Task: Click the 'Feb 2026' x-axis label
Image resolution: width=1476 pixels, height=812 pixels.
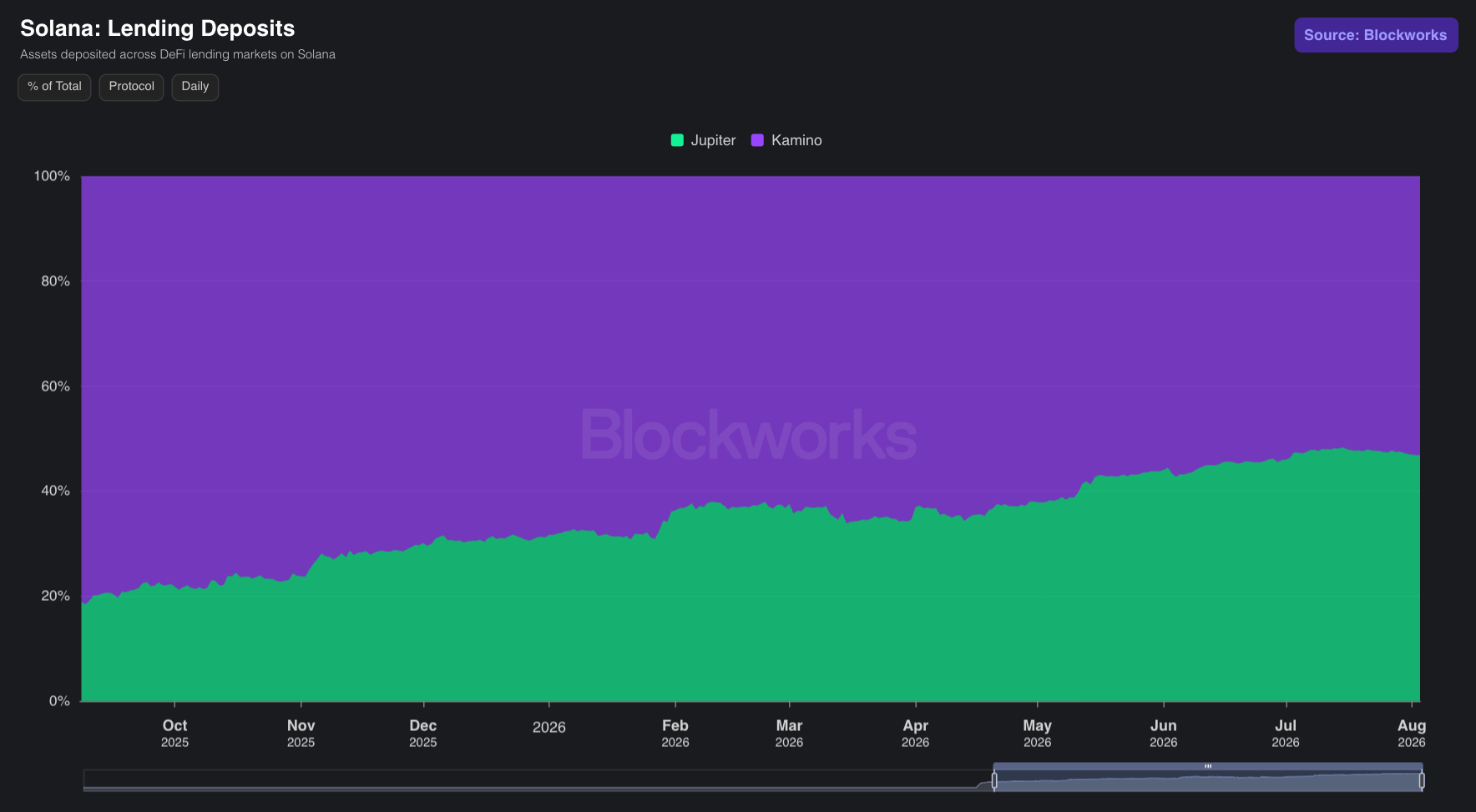Action: click(675, 734)
